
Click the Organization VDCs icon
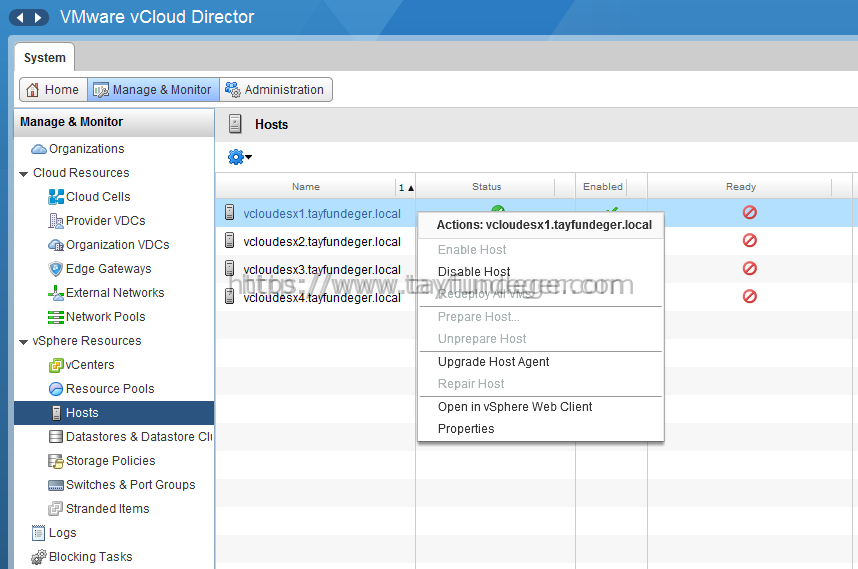[x=56, y=245]
